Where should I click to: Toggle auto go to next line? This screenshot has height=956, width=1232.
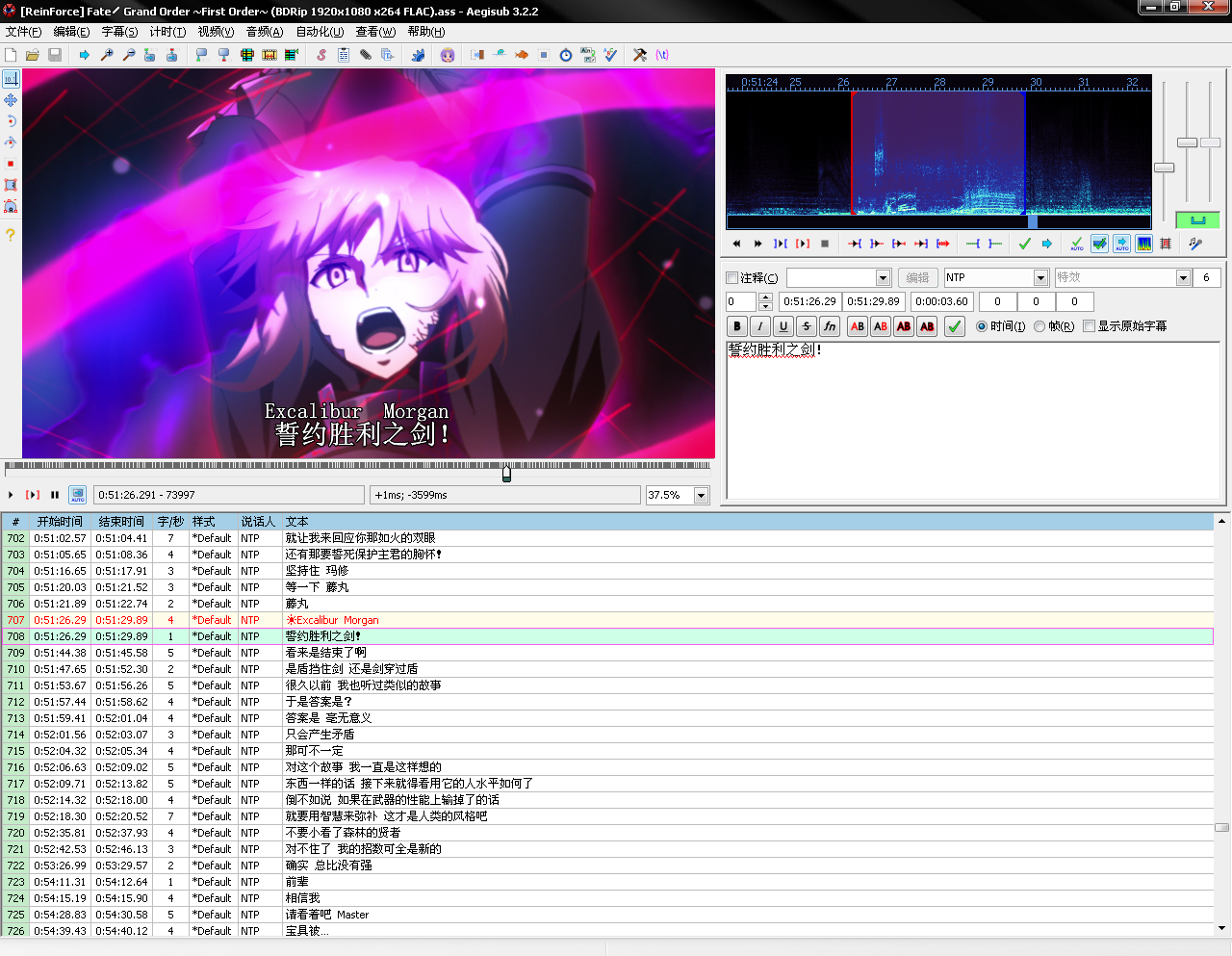tap(1099, 244)
